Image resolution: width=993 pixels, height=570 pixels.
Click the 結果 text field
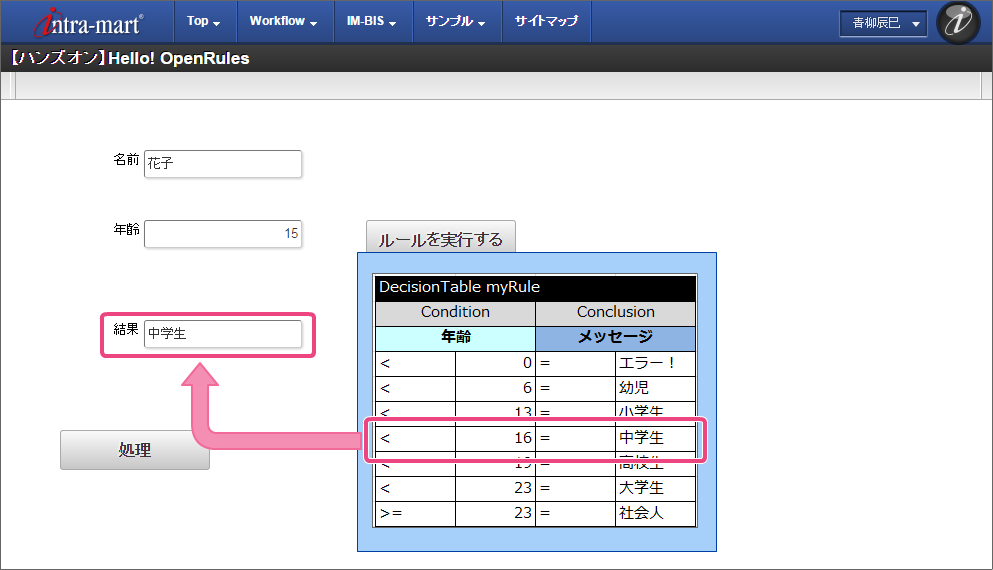[223, 334]
